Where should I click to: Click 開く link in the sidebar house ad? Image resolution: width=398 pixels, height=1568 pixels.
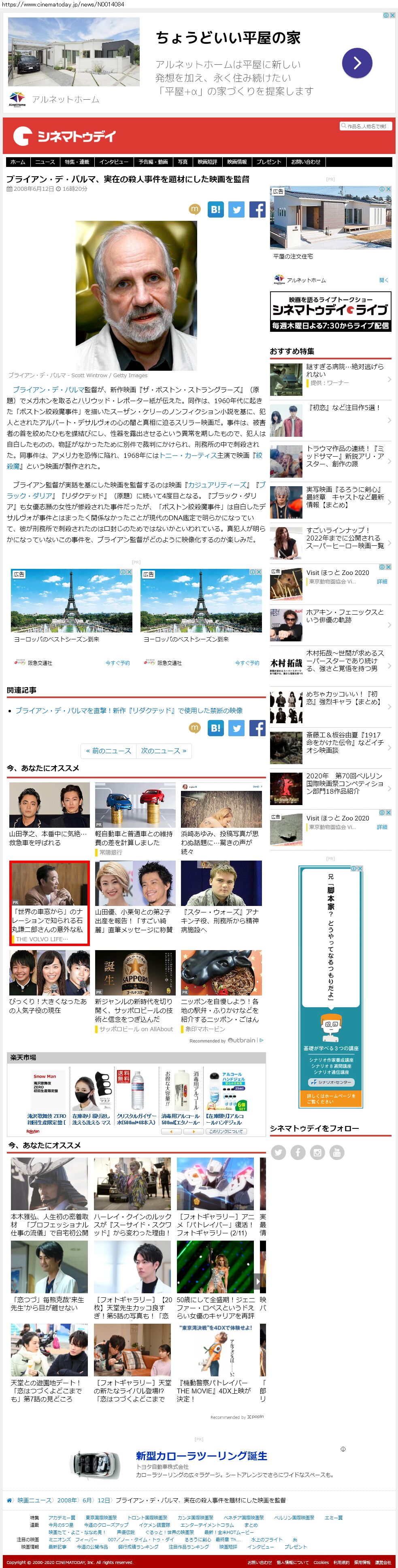tap(383, 280)
